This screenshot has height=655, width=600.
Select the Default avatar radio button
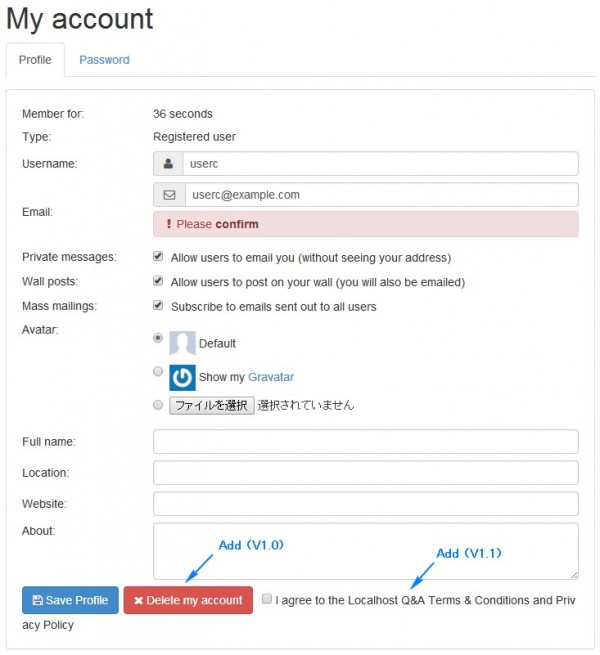coord(158,338)
